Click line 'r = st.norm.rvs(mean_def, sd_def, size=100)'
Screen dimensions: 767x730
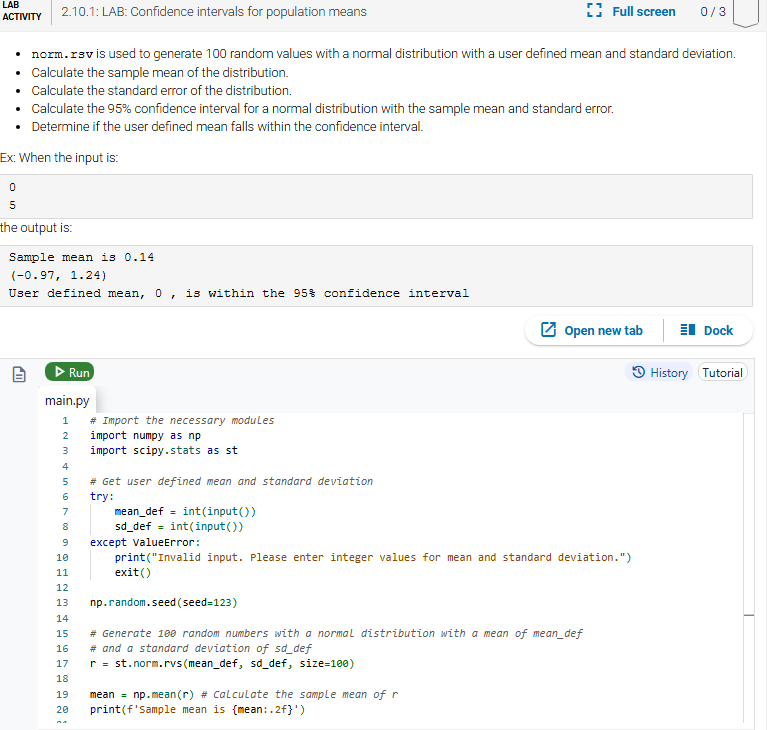(222, 664)
